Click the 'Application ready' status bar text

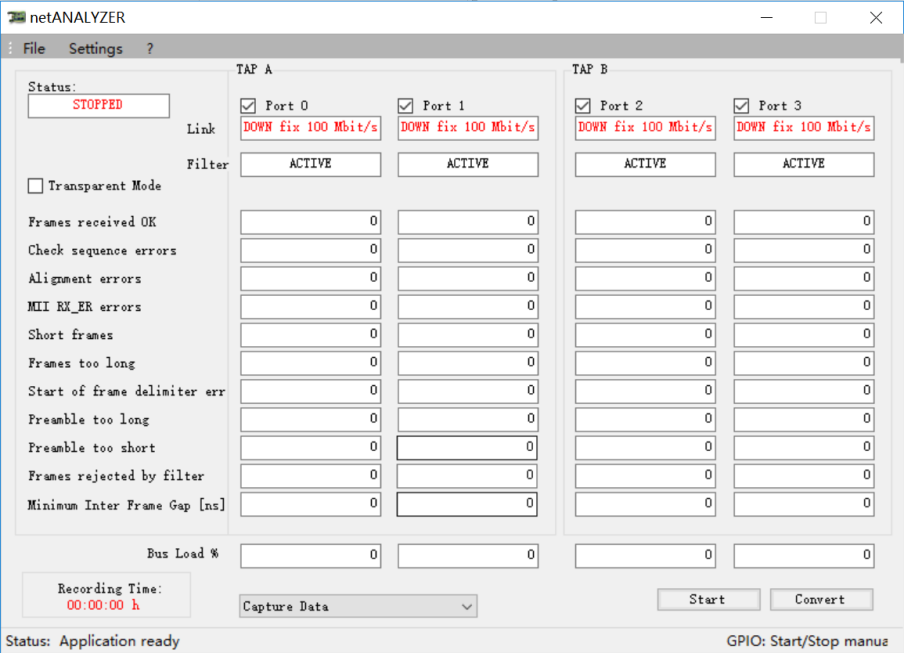(x=119, y=641)
